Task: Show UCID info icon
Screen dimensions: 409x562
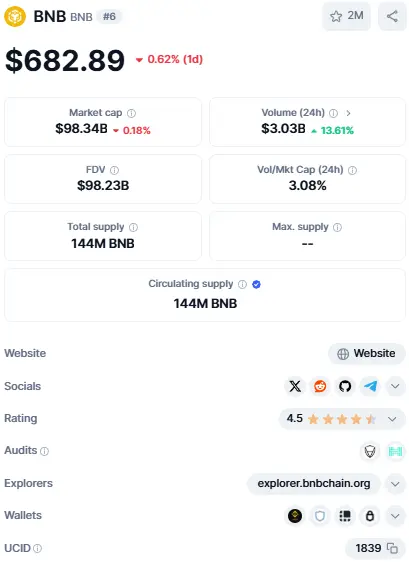Action: point(38,548)
